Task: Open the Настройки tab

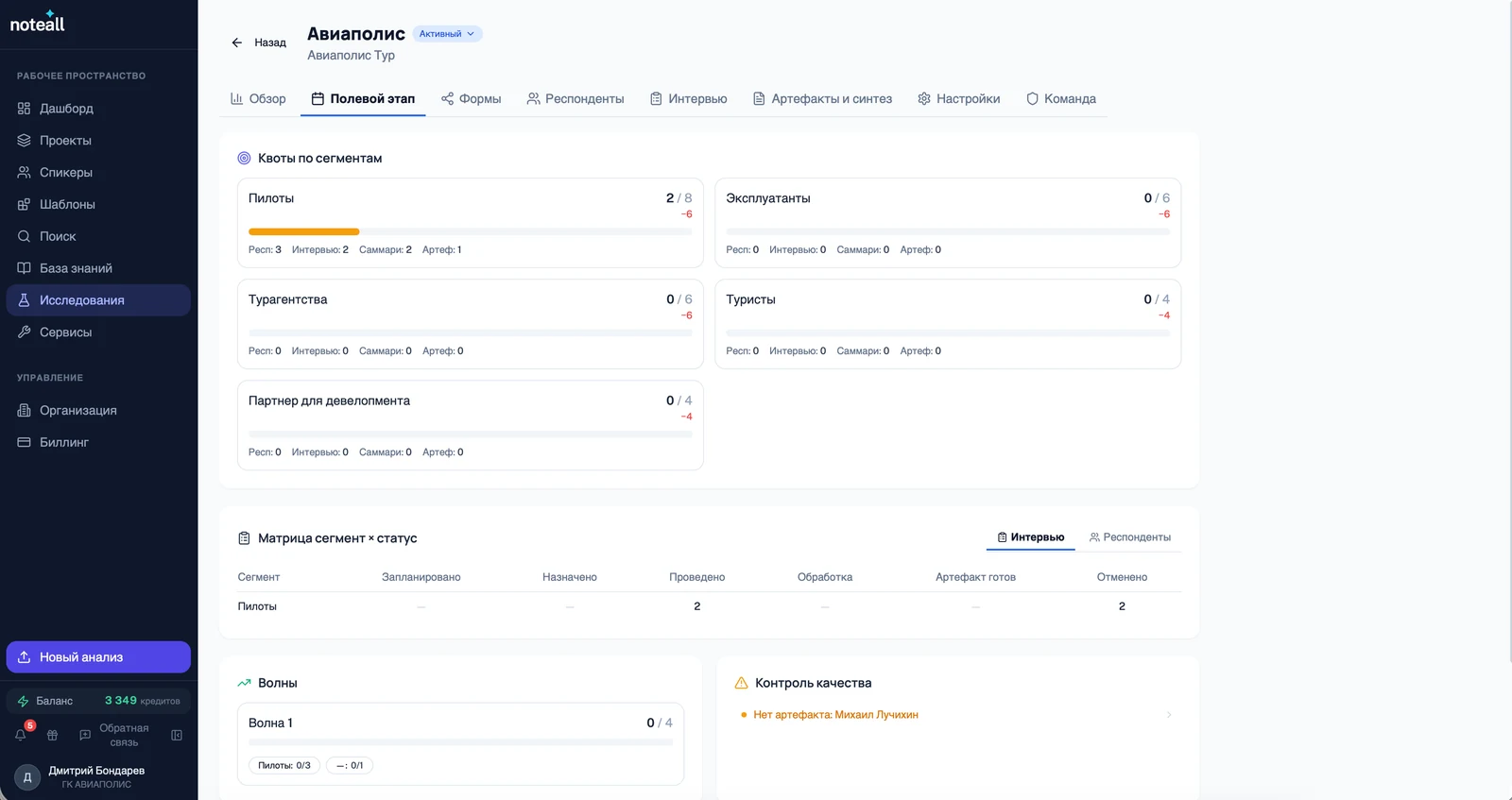Action: click(958, 99)
